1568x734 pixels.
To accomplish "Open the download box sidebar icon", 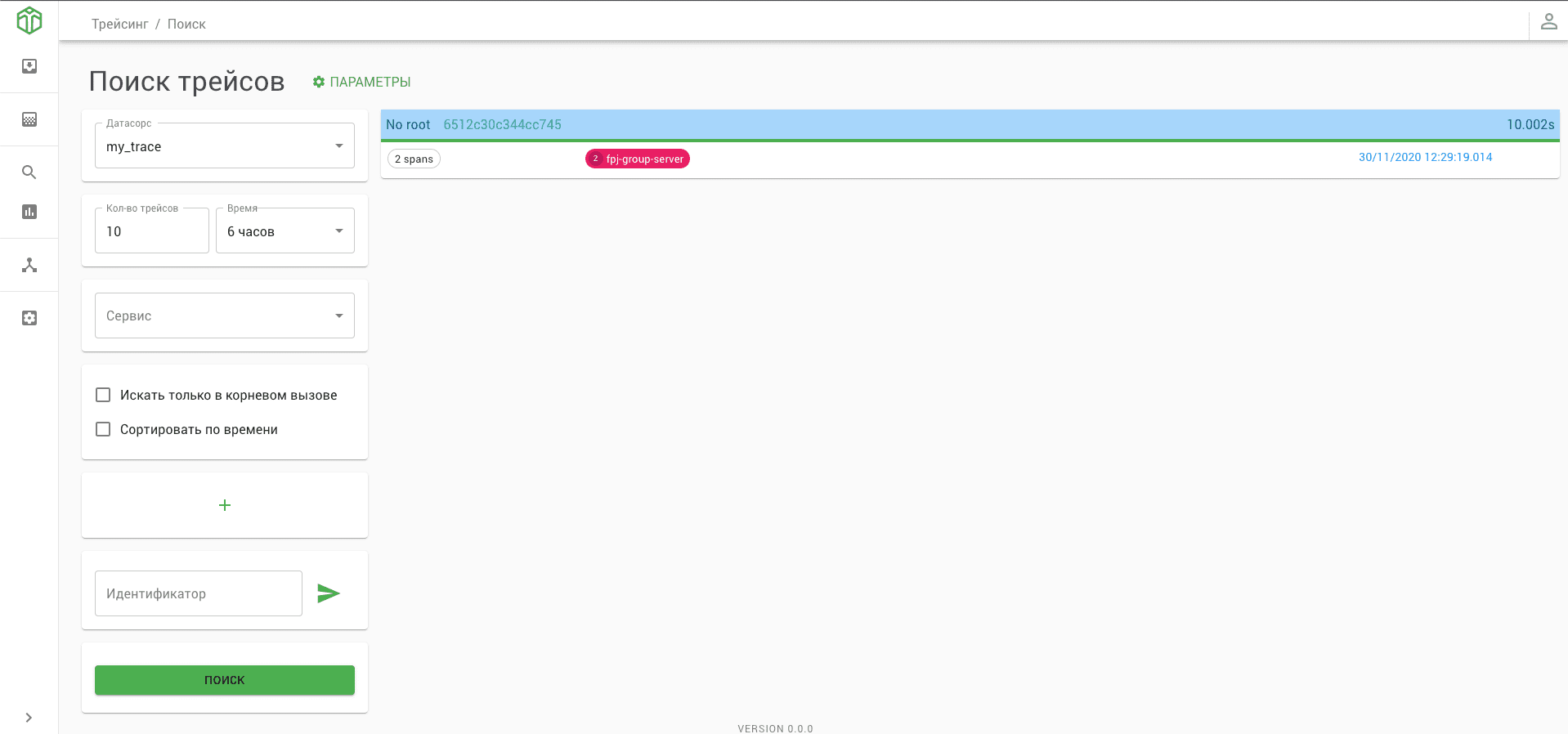I will [x=29, y=66].
